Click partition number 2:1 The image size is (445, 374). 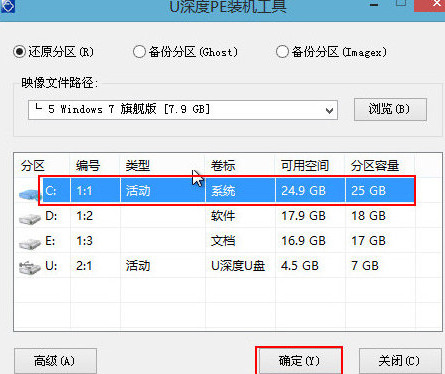coord(84,266)
